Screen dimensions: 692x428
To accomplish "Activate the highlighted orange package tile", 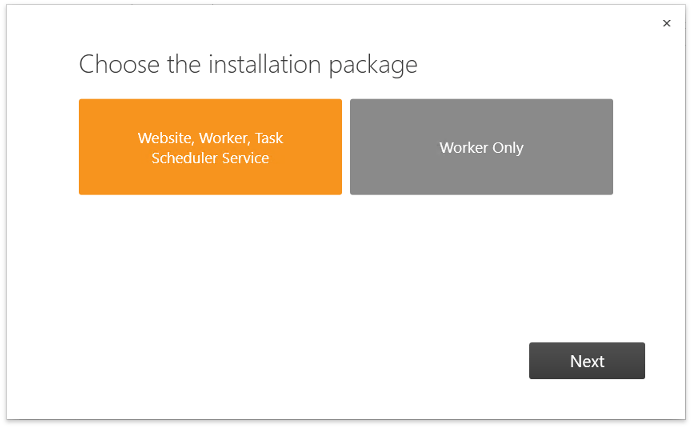I will 210,147.
